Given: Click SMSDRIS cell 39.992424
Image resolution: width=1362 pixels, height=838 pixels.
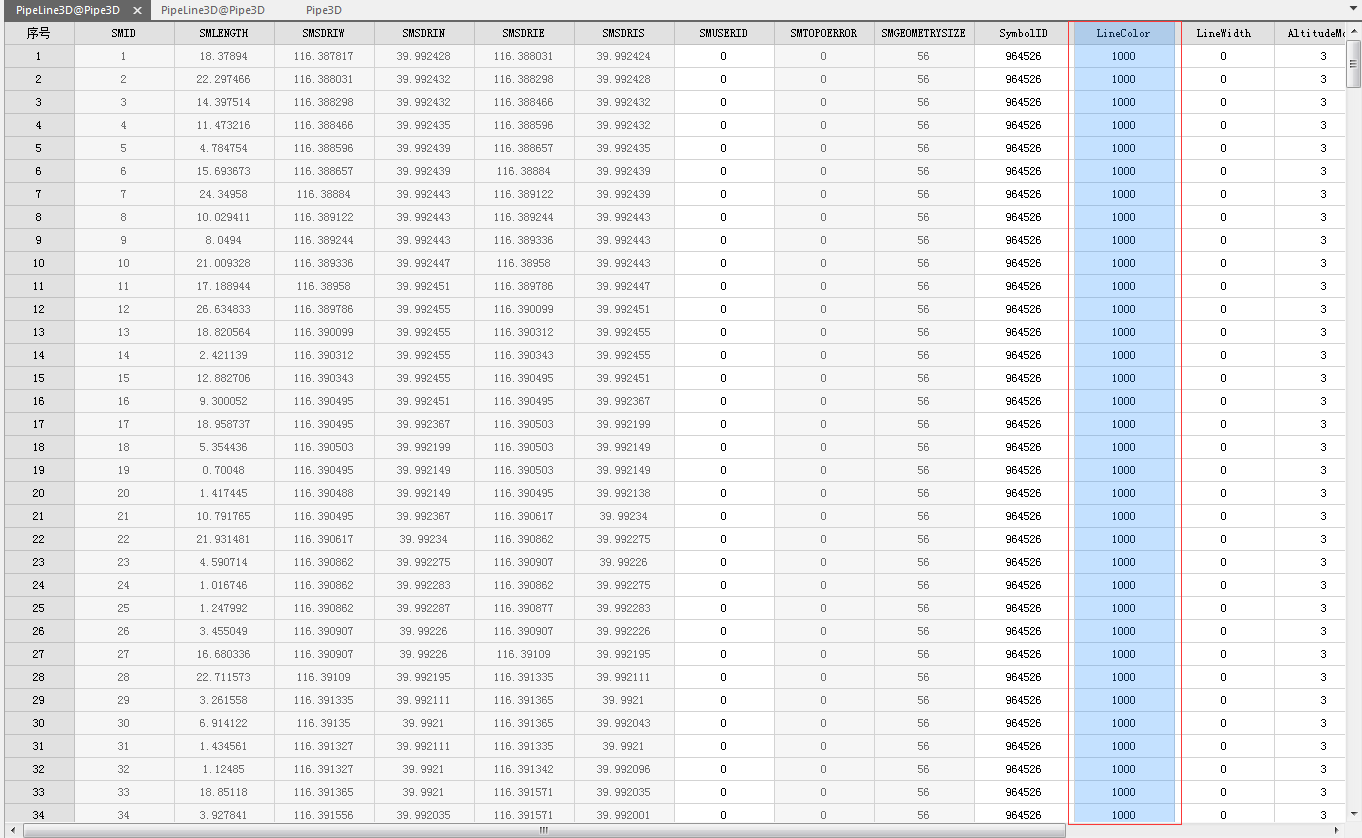Looking at the screenshot, I should 624,56.
